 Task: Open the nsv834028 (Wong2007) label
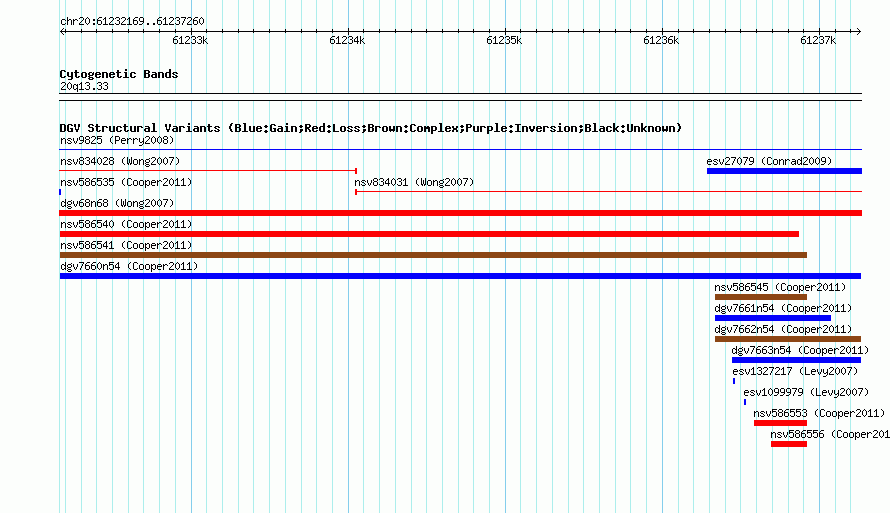[120, 161]
